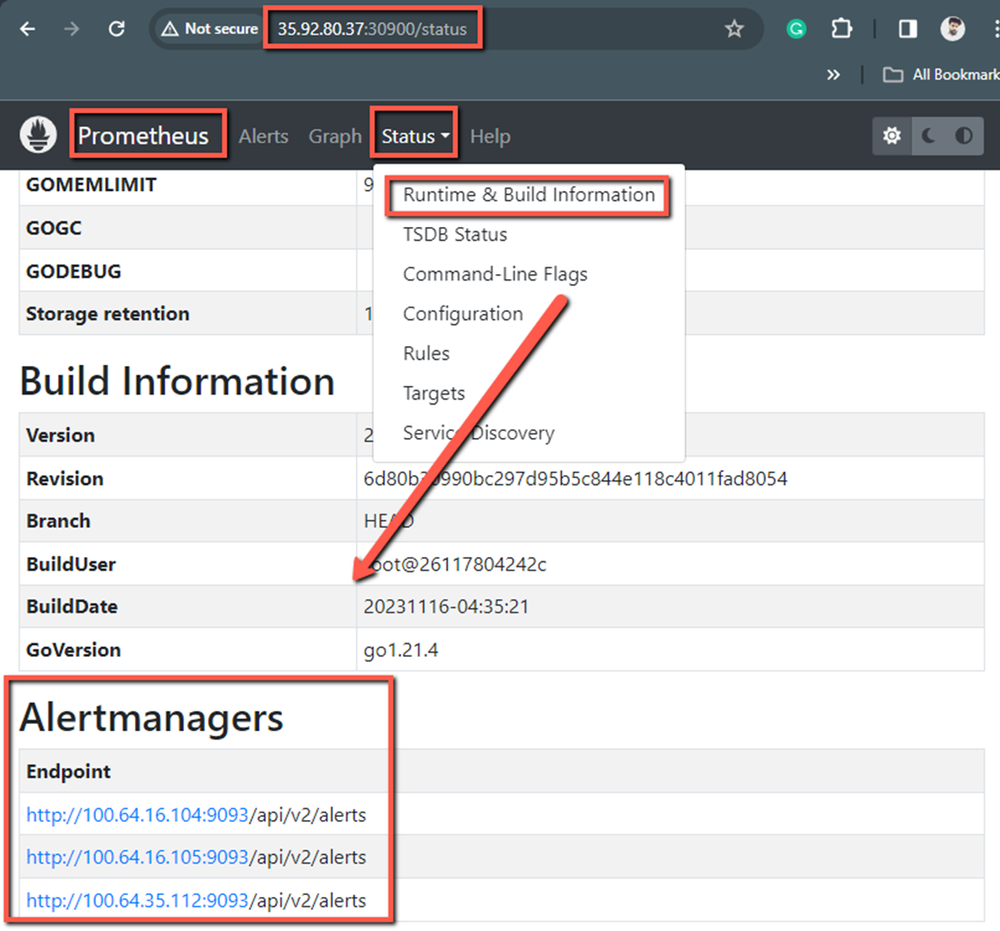Screen dimensions: 1000x931
Task: Click the Prometheus flame logo icon
Action: (38, 134)
